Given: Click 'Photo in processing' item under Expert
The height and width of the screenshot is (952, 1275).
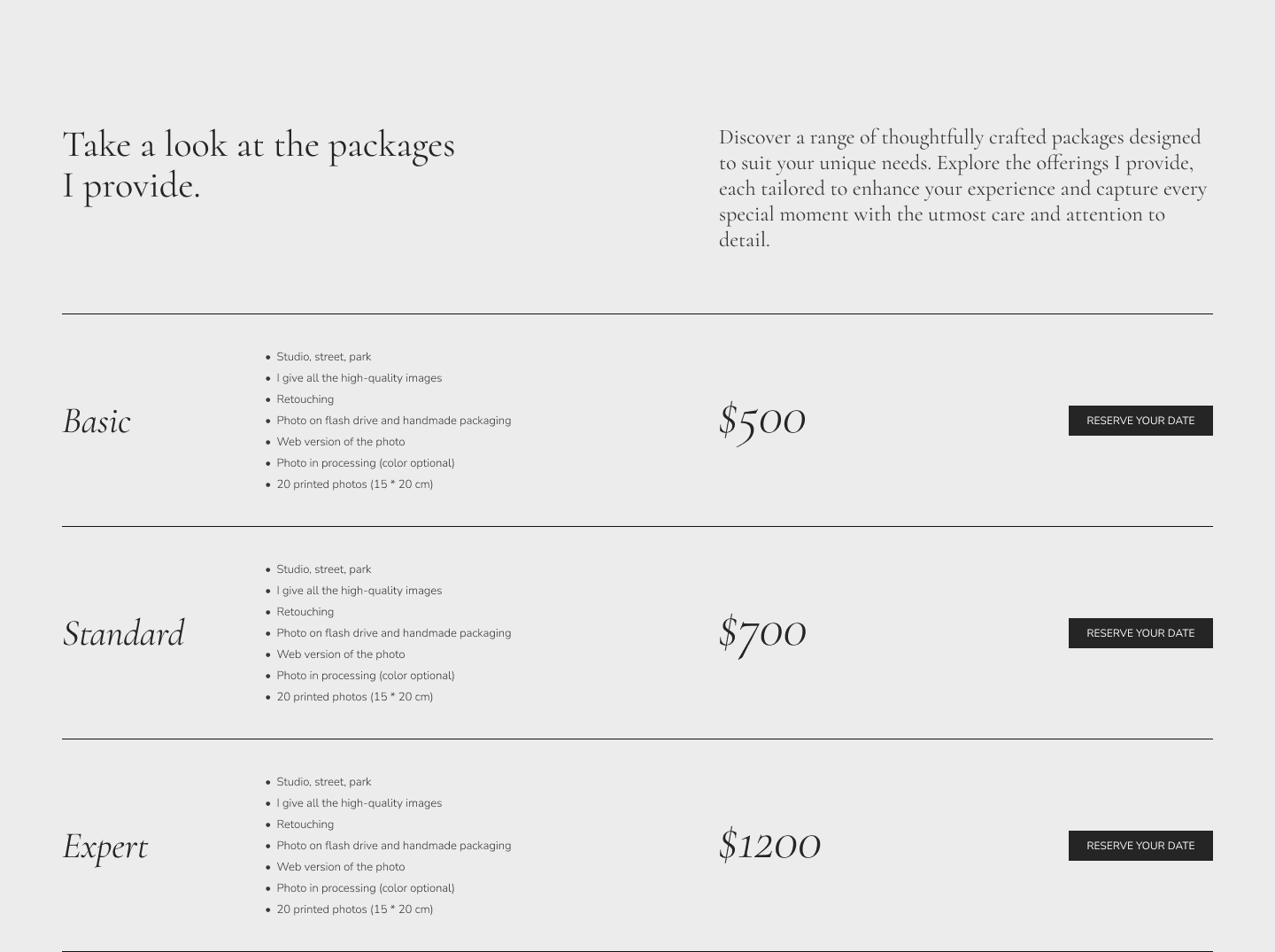Looking at the screenshot, I should 365,888.
